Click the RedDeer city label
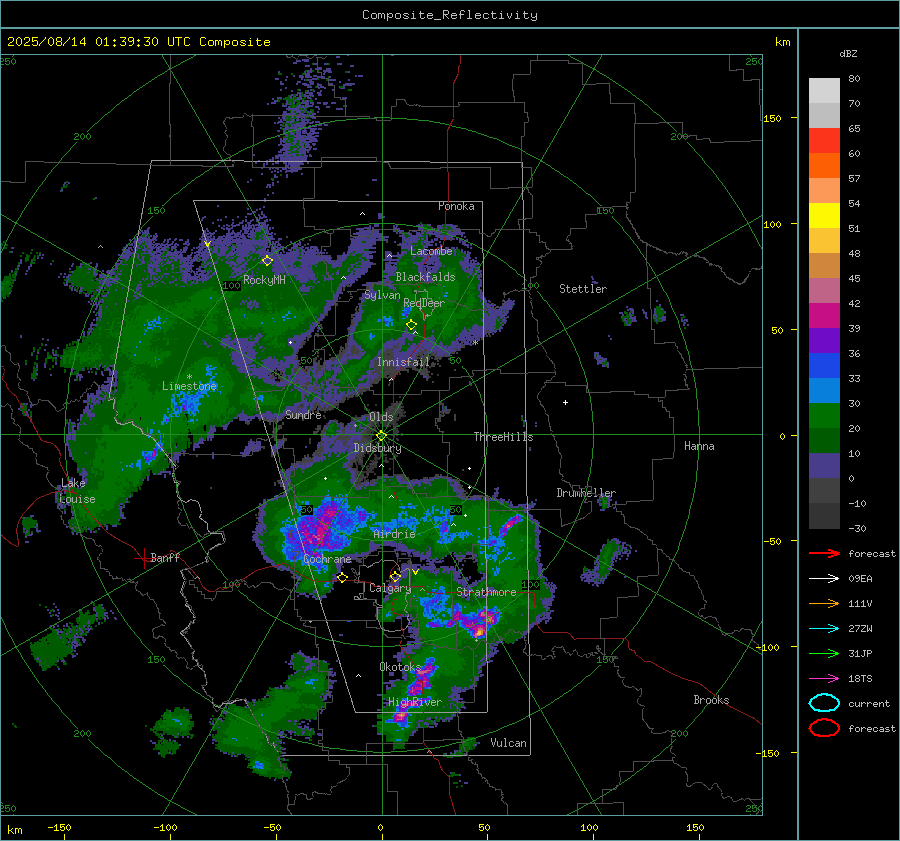This screenshot has height=841, width=900. point(424,303)
